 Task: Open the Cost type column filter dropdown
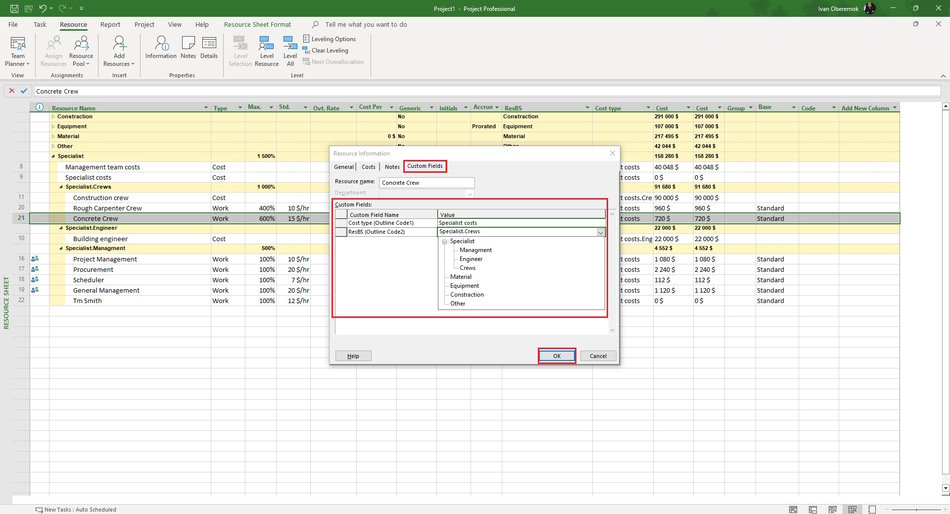click(x=648, y=108)
